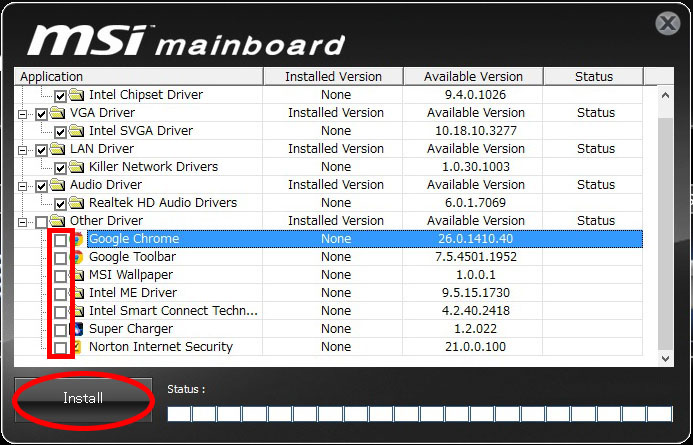This screenshot has width=693, height=445.
Task: Enable the Norton Internet Security checkbox
Action: [x=61, y=347]
